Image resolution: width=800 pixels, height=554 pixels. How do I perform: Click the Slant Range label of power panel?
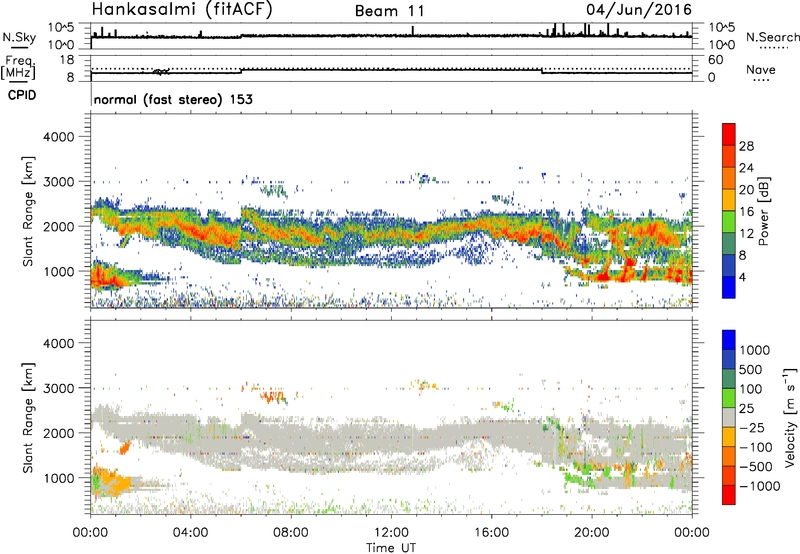pos(29,211)
